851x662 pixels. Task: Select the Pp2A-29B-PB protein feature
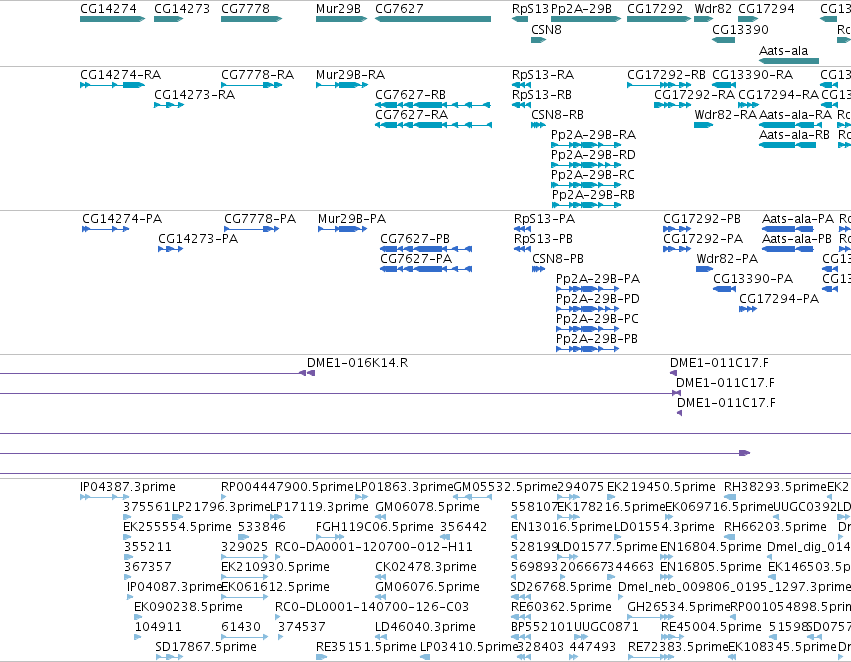(587, 349)
